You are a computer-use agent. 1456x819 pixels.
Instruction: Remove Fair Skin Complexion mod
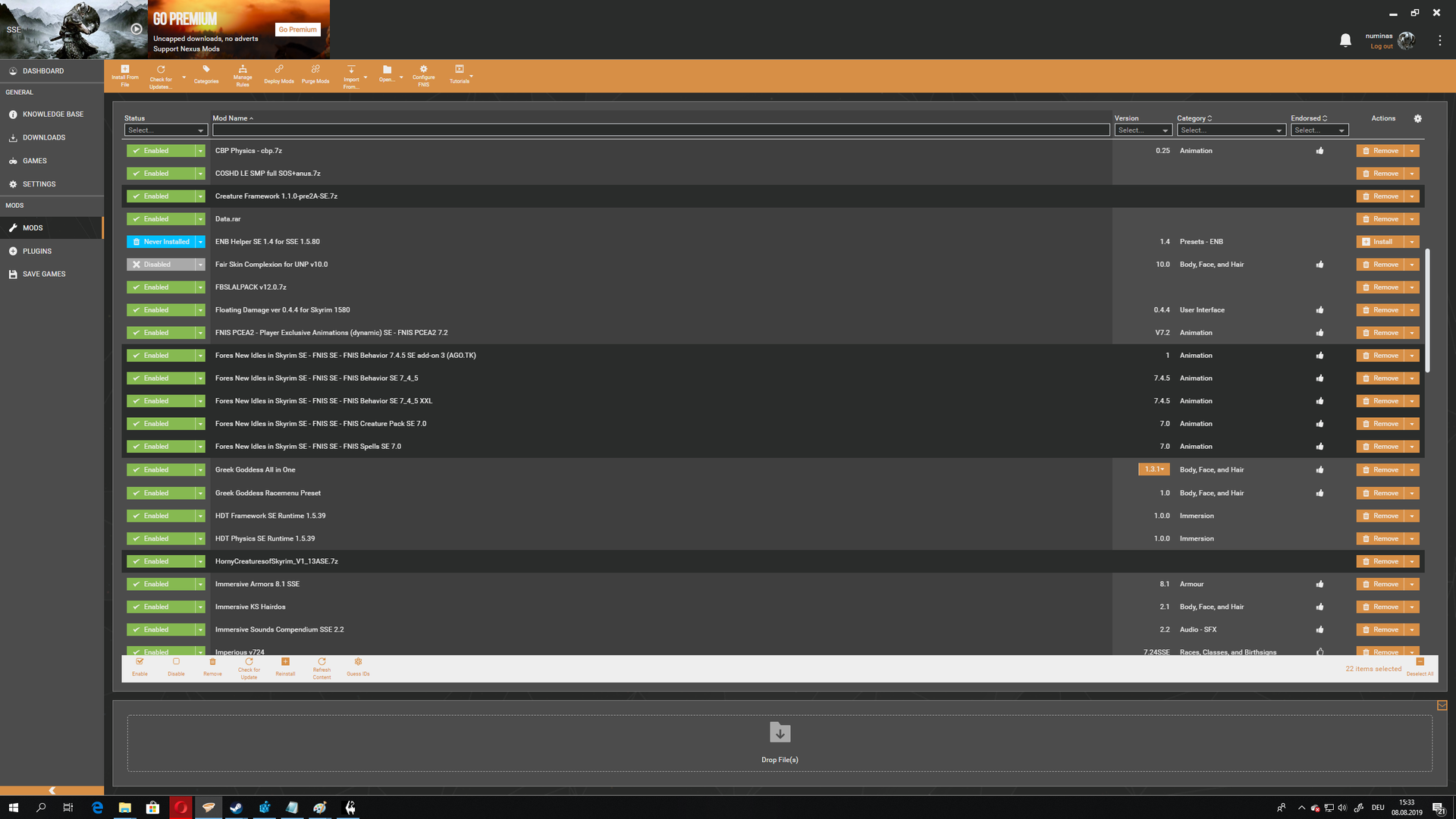(1380, 265)
